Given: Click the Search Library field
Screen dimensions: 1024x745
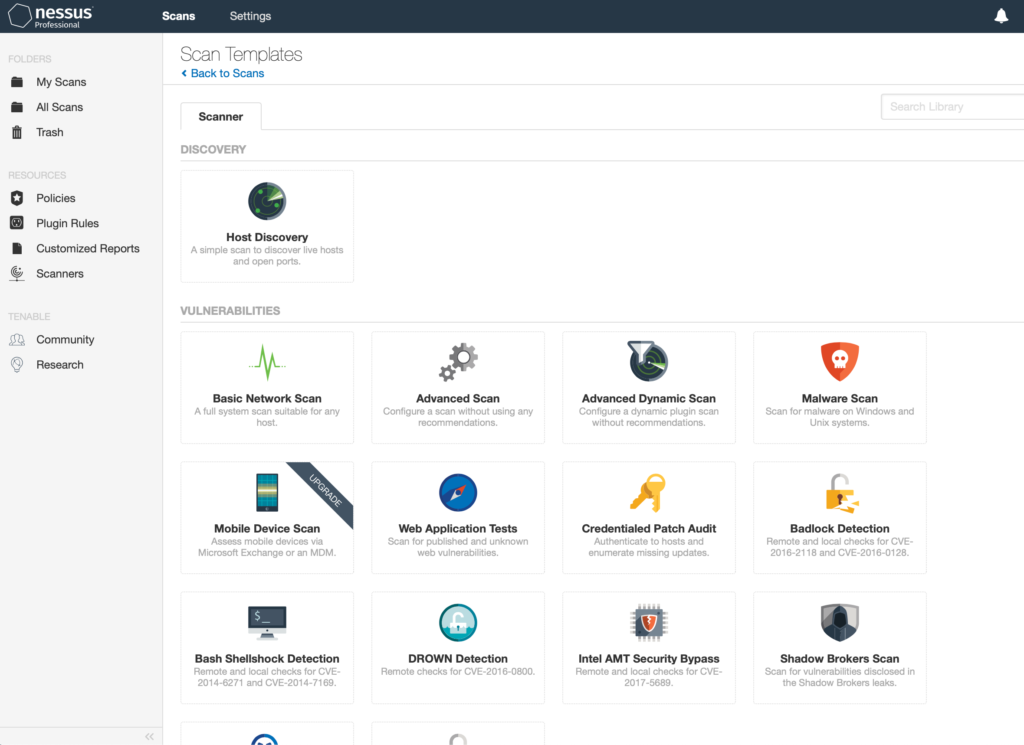Looking at the screenshot, I should pyautogui.click(x=952, y=106).
